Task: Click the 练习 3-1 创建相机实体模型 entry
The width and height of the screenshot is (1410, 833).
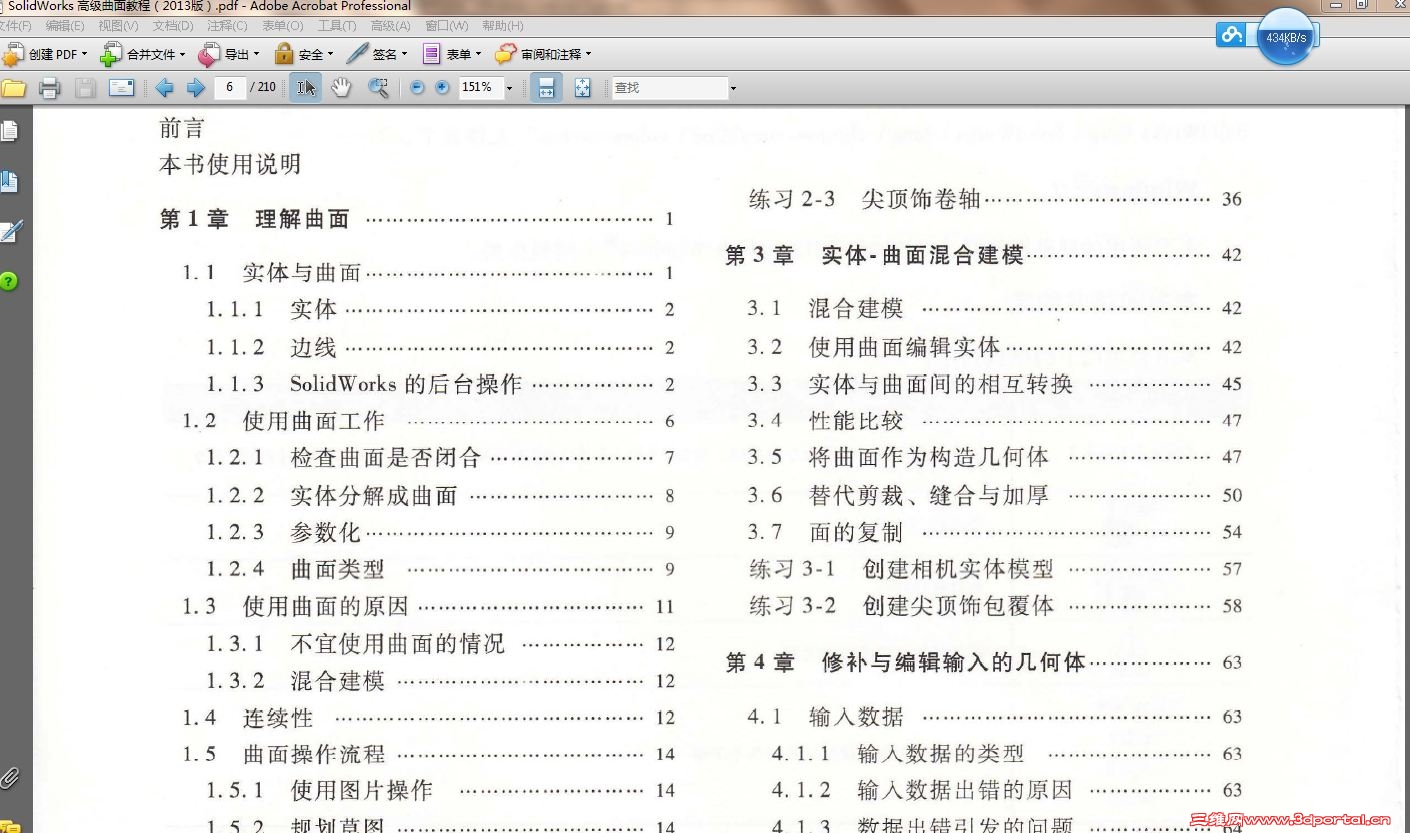Action: click(x=995, y=569)
